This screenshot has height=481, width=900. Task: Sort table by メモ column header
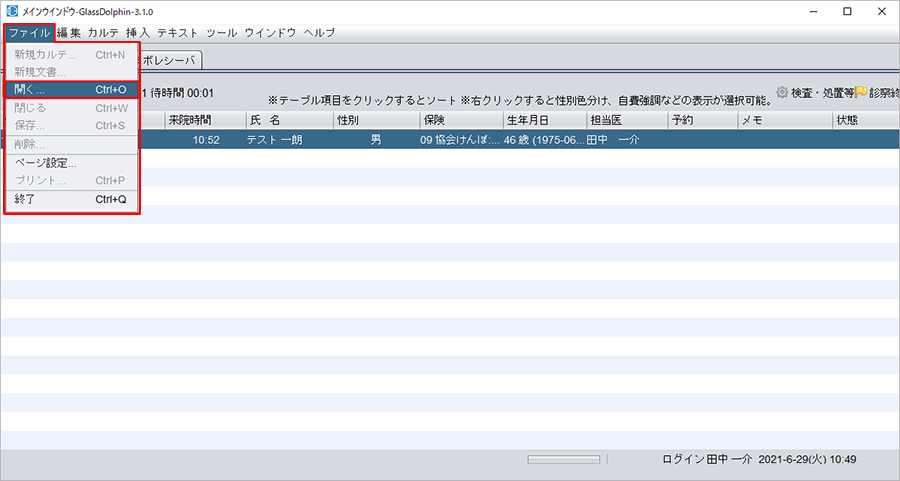click(785, 121)
